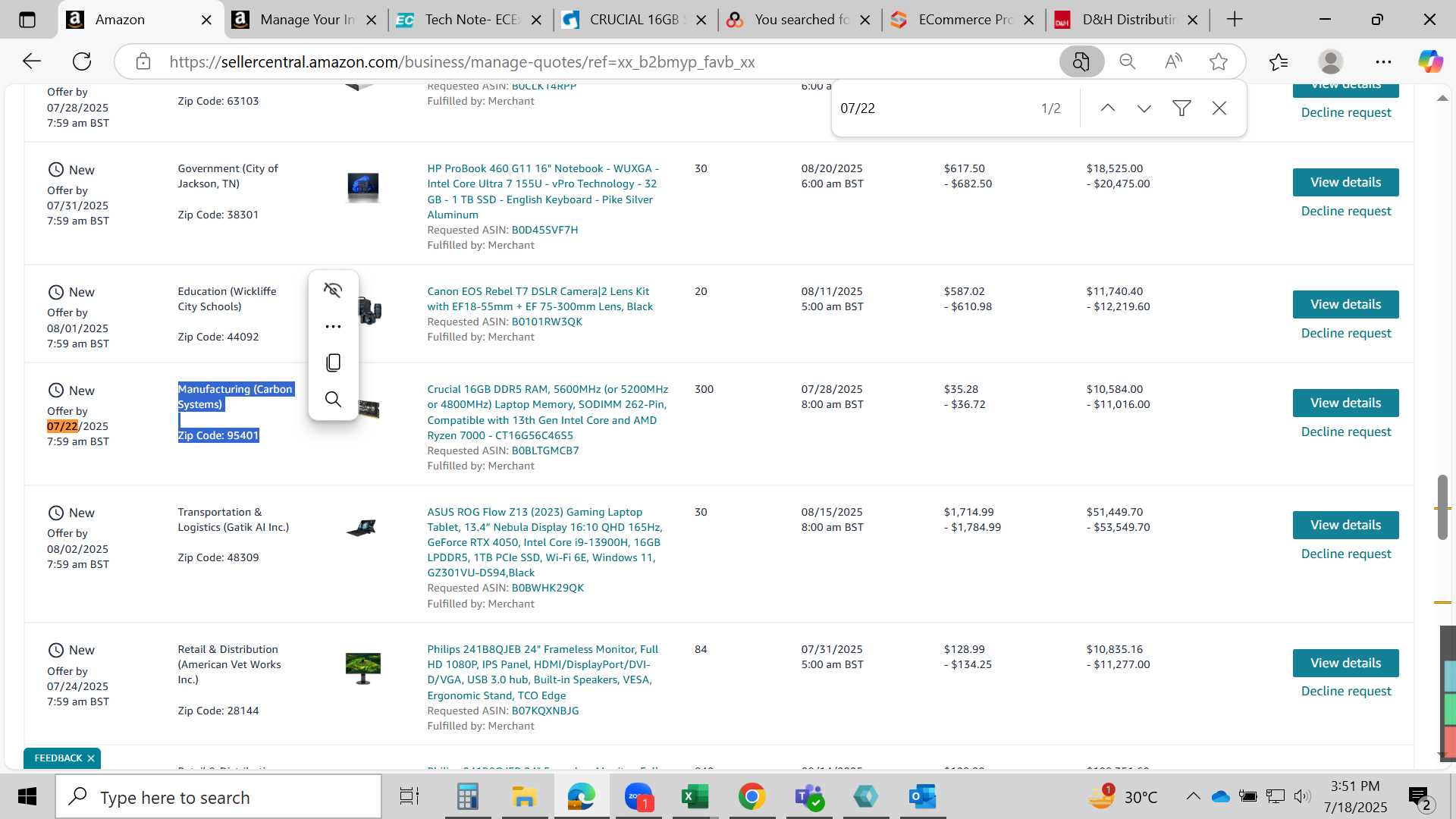The width and height of the screenshot is (1456, 819).
Task: Open ASIN B0BWHK29QK link
Action: [548, 588]
